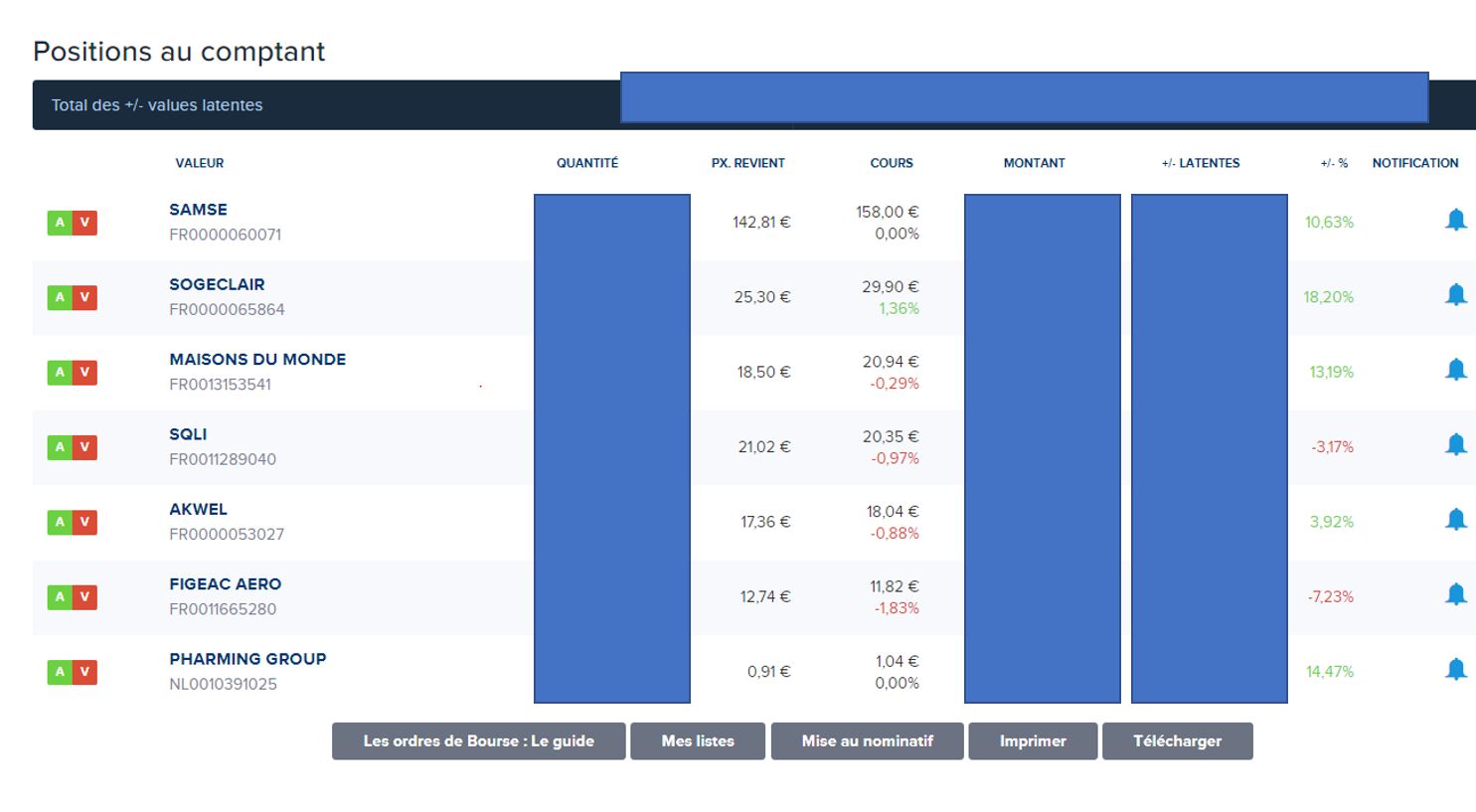Click the NOTIFICATION column header
Image resolution: width=1476 pixels, height=812 pixels.
tap(1415, 163)
